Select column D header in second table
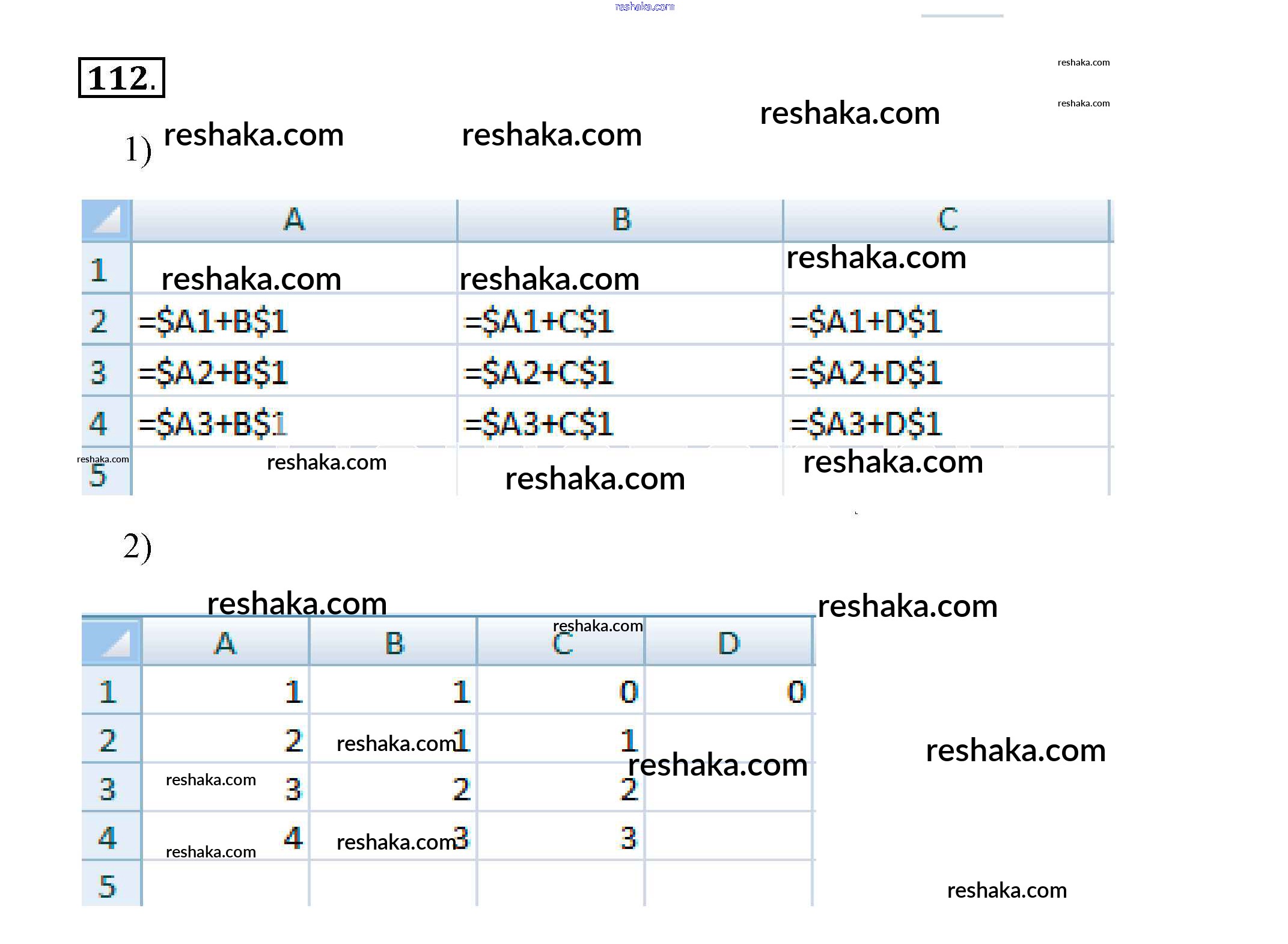 coord(728,643)
